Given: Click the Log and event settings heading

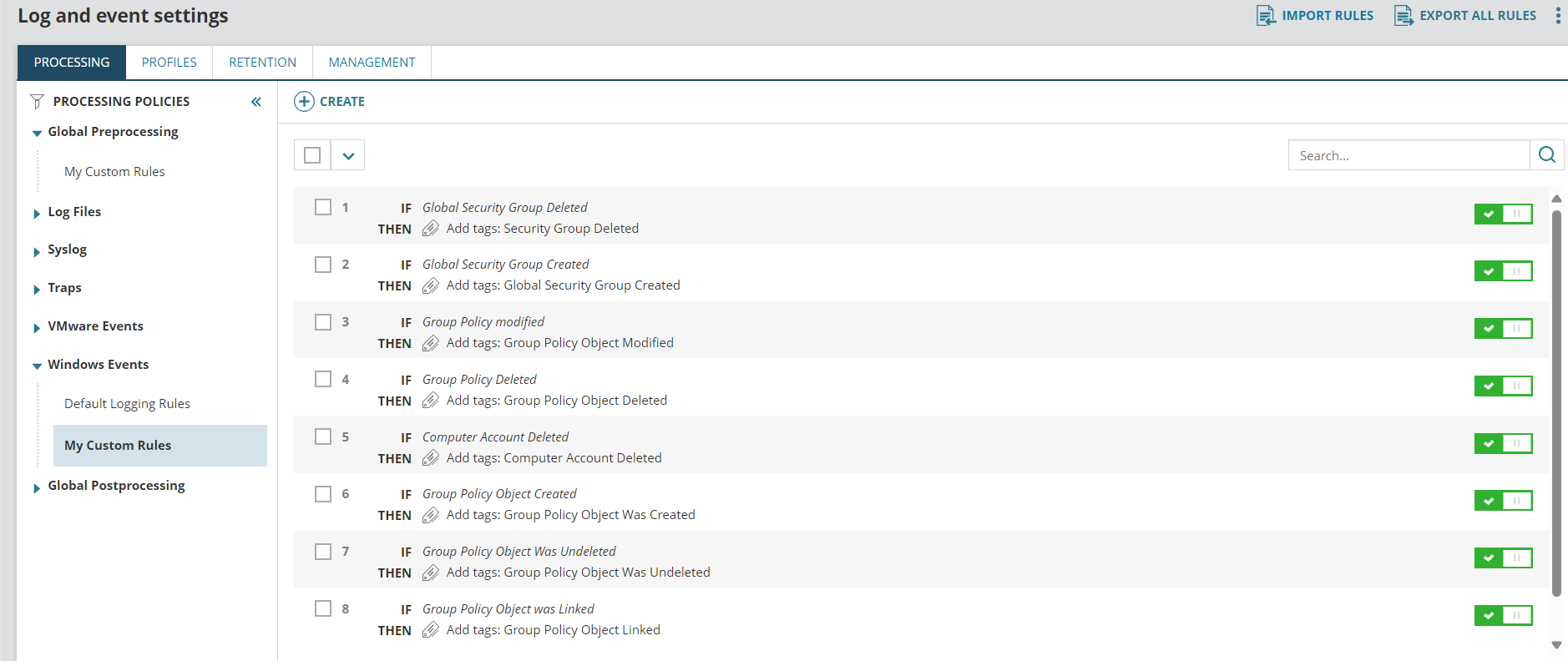Looking at the screenshot, I should (x=123, y=16).
